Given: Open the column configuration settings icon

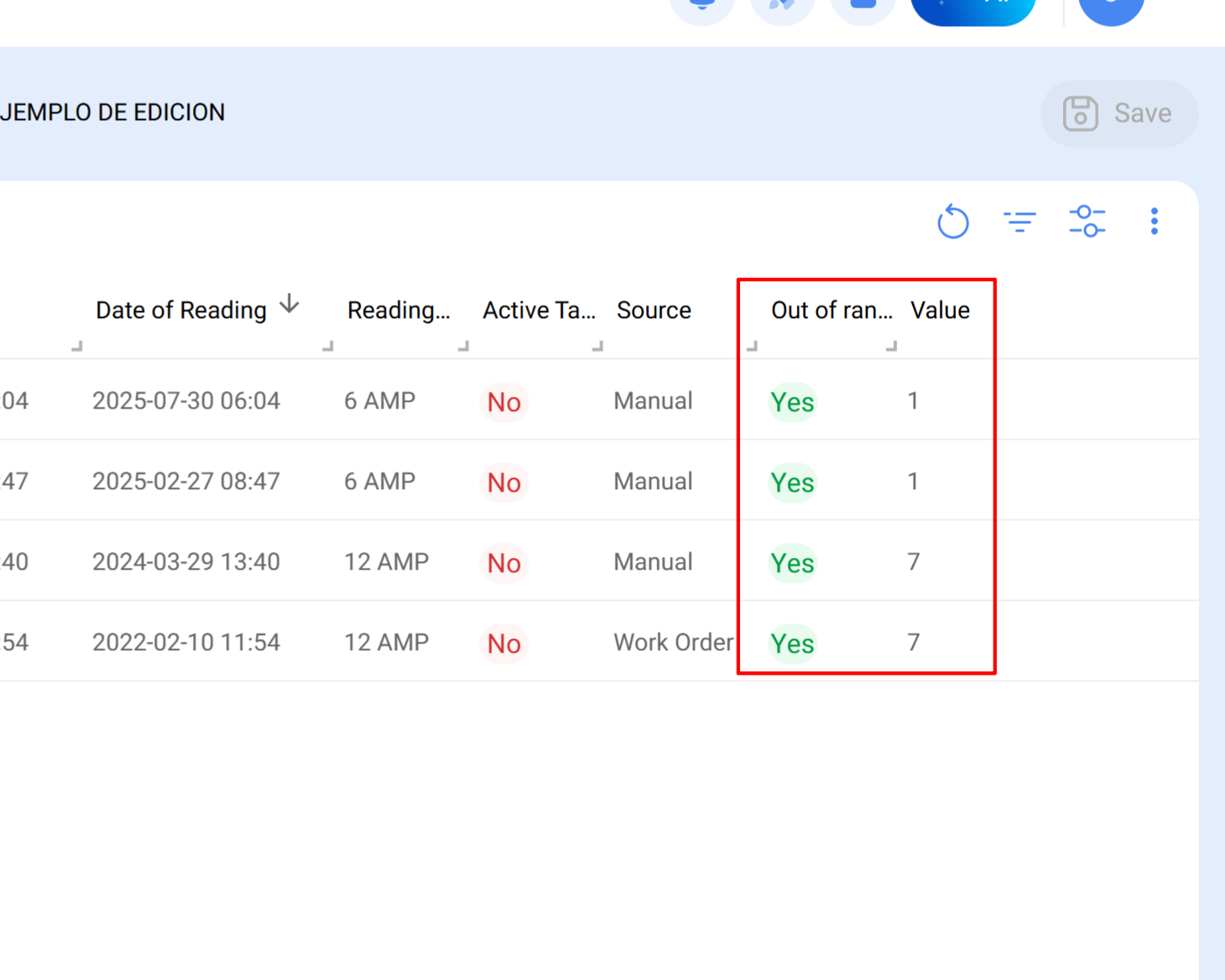Looking at the screenshot, I should [1087, 222].
